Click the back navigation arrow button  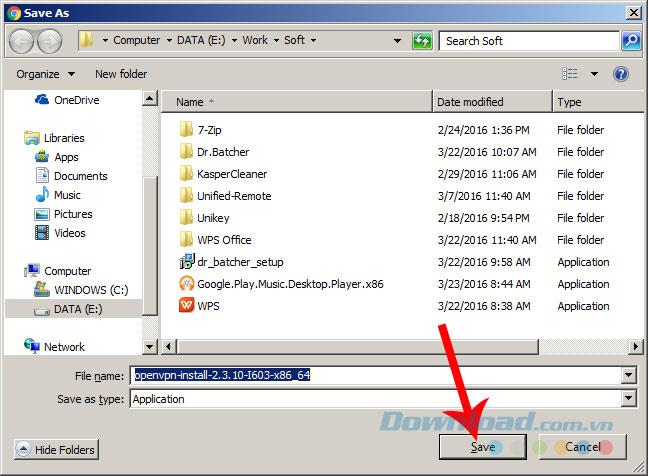click(23, 41)
